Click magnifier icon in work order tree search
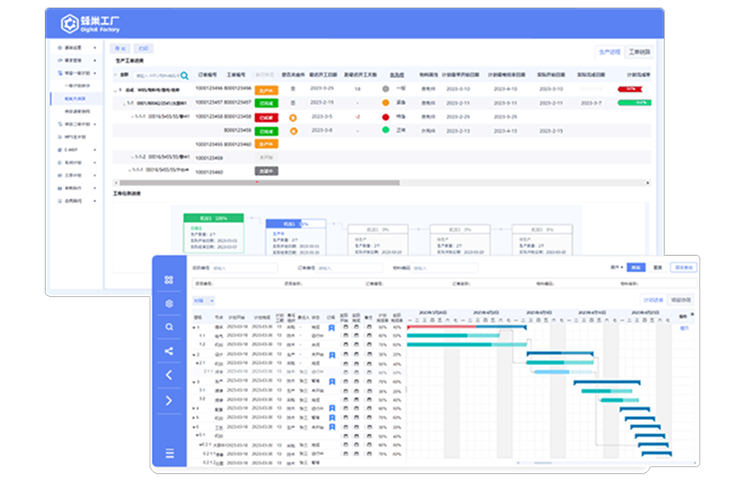Screen dimensions: 730x482 coord(184,75)
